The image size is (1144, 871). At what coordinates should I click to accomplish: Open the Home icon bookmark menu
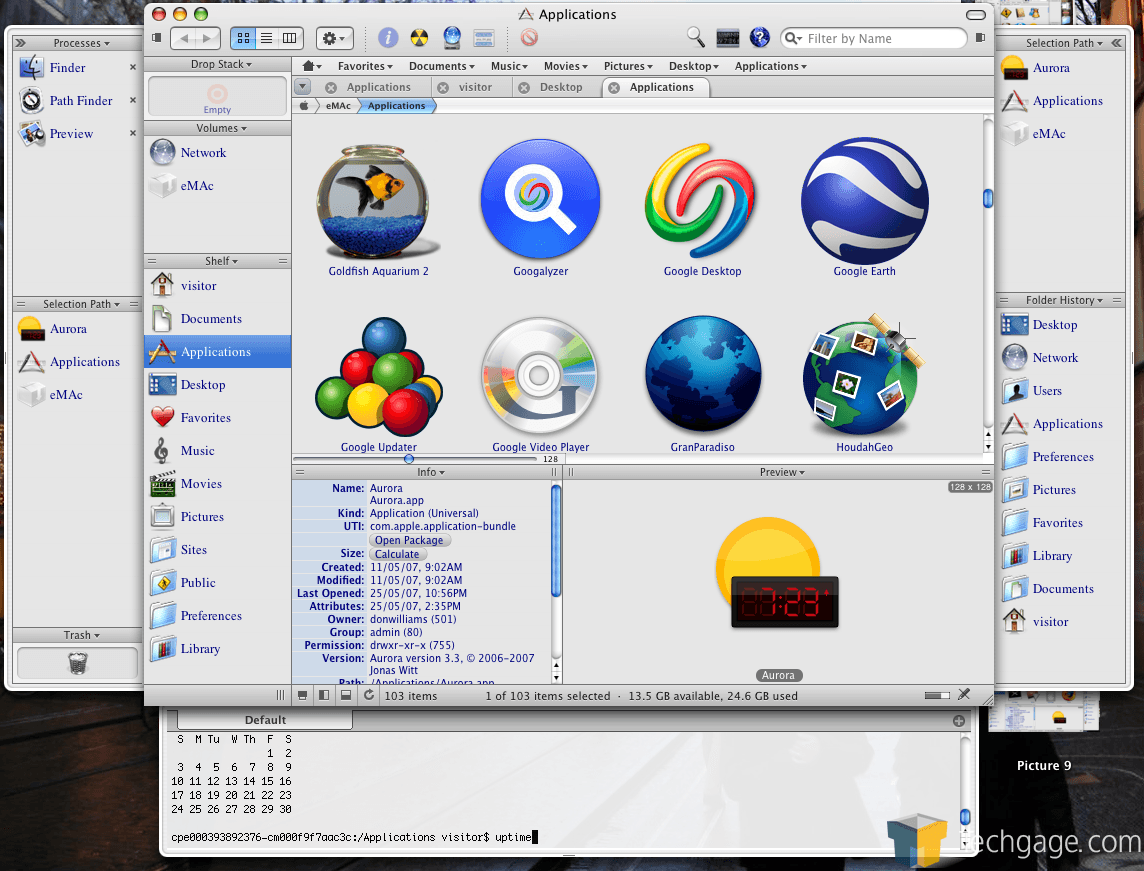312,66
